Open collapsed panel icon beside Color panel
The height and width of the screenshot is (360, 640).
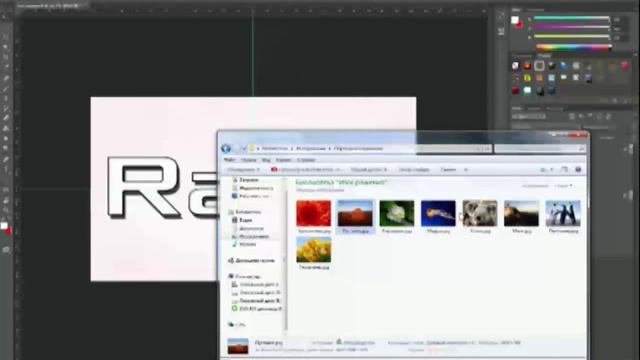tap(501, 31)
